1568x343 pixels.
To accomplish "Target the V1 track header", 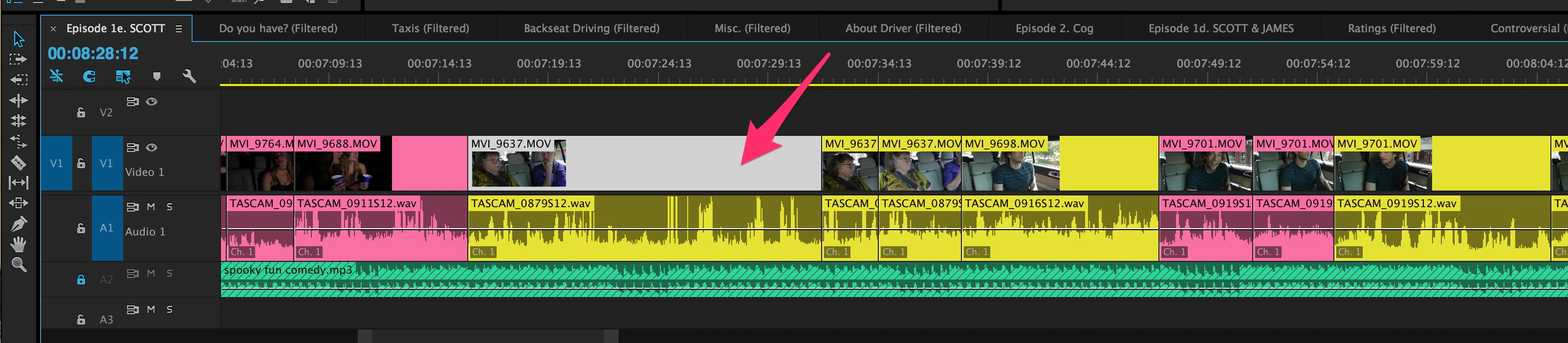I will tap(107, 163).
